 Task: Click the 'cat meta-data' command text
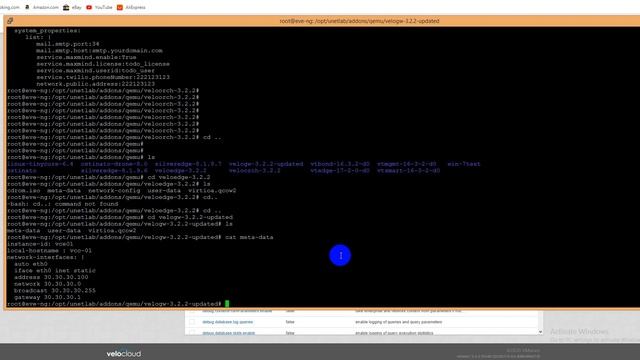249,237
